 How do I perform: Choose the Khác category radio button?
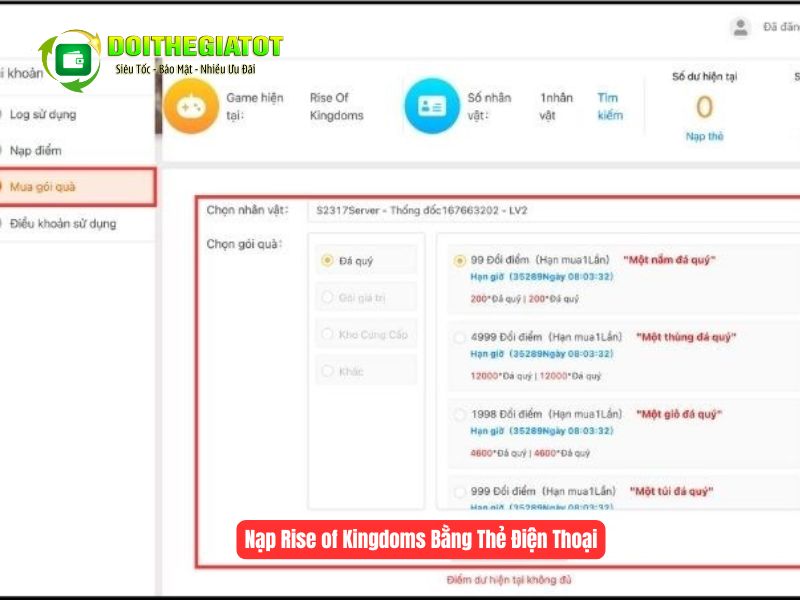coord(327,371)
